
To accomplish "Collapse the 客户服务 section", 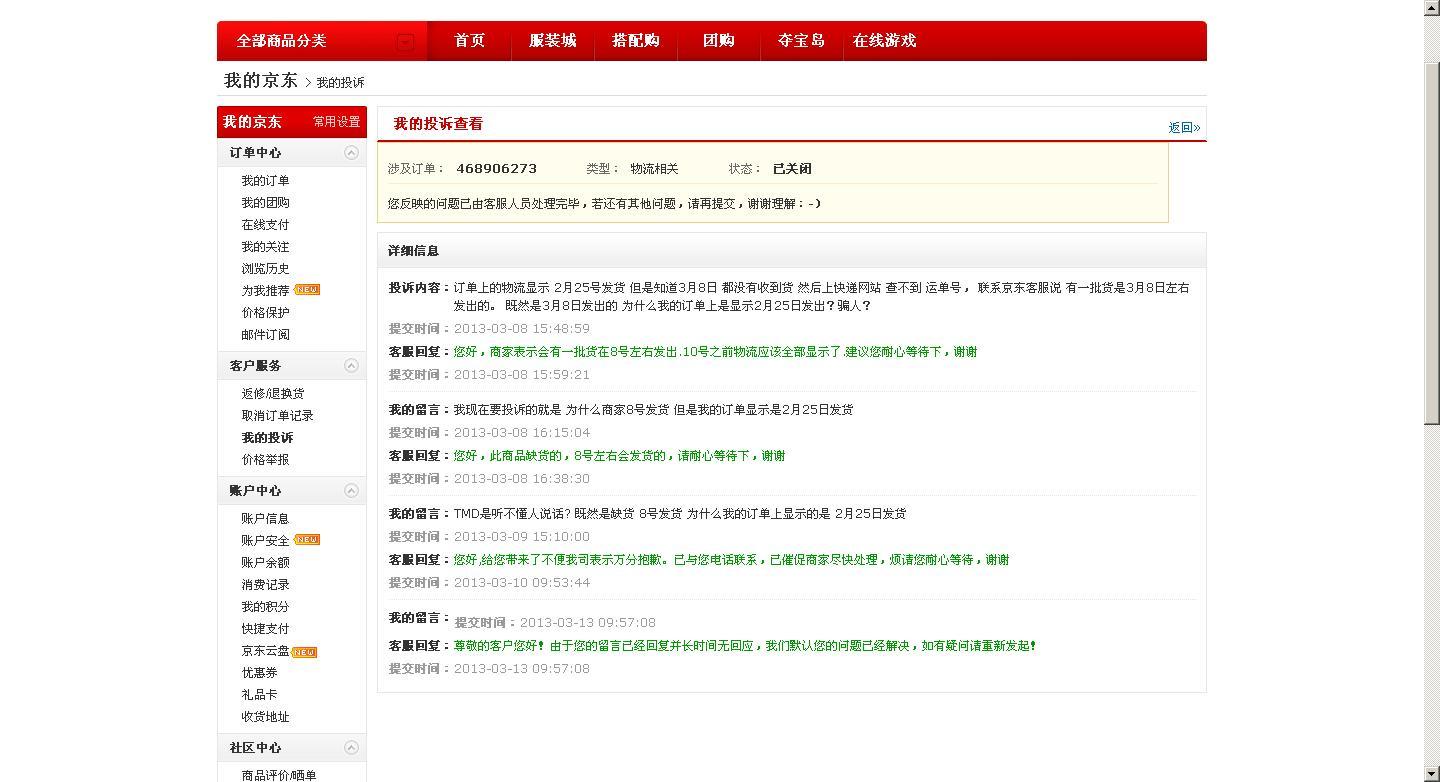I will click(351, 365).
